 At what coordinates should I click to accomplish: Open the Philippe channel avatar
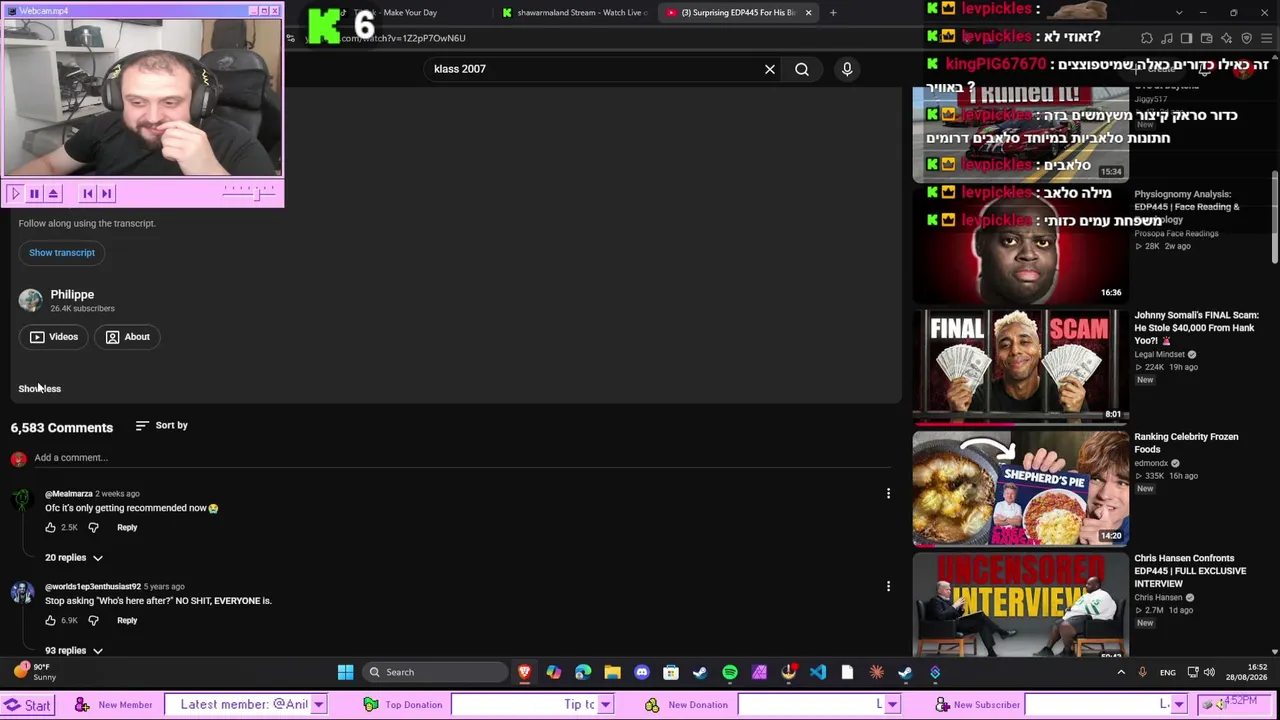click(31, 300)
